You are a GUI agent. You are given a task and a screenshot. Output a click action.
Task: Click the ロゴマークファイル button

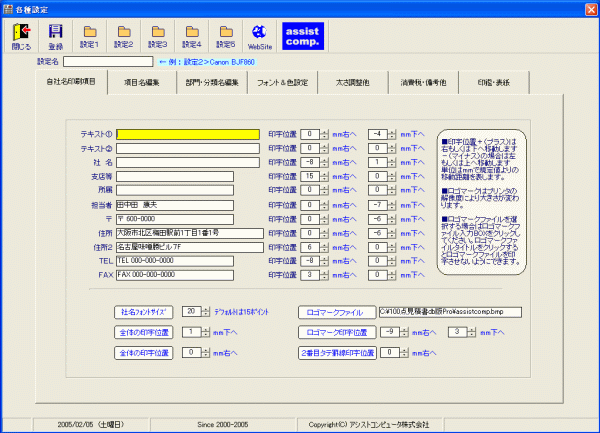click(337, 313)
